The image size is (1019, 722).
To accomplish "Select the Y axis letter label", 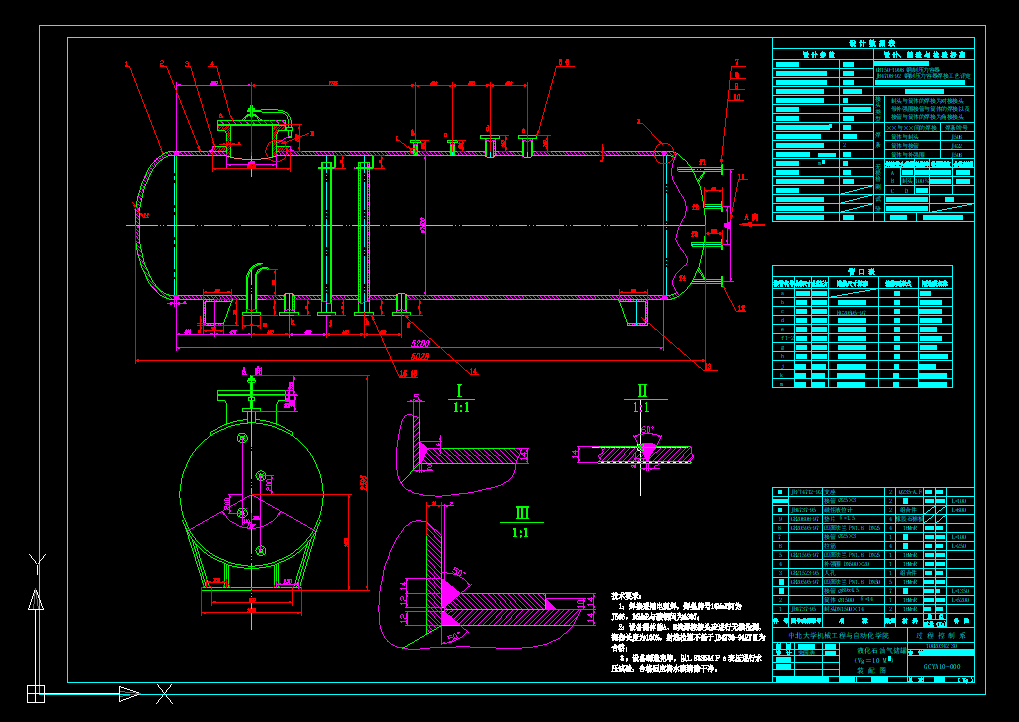I will tap(37, 561).
